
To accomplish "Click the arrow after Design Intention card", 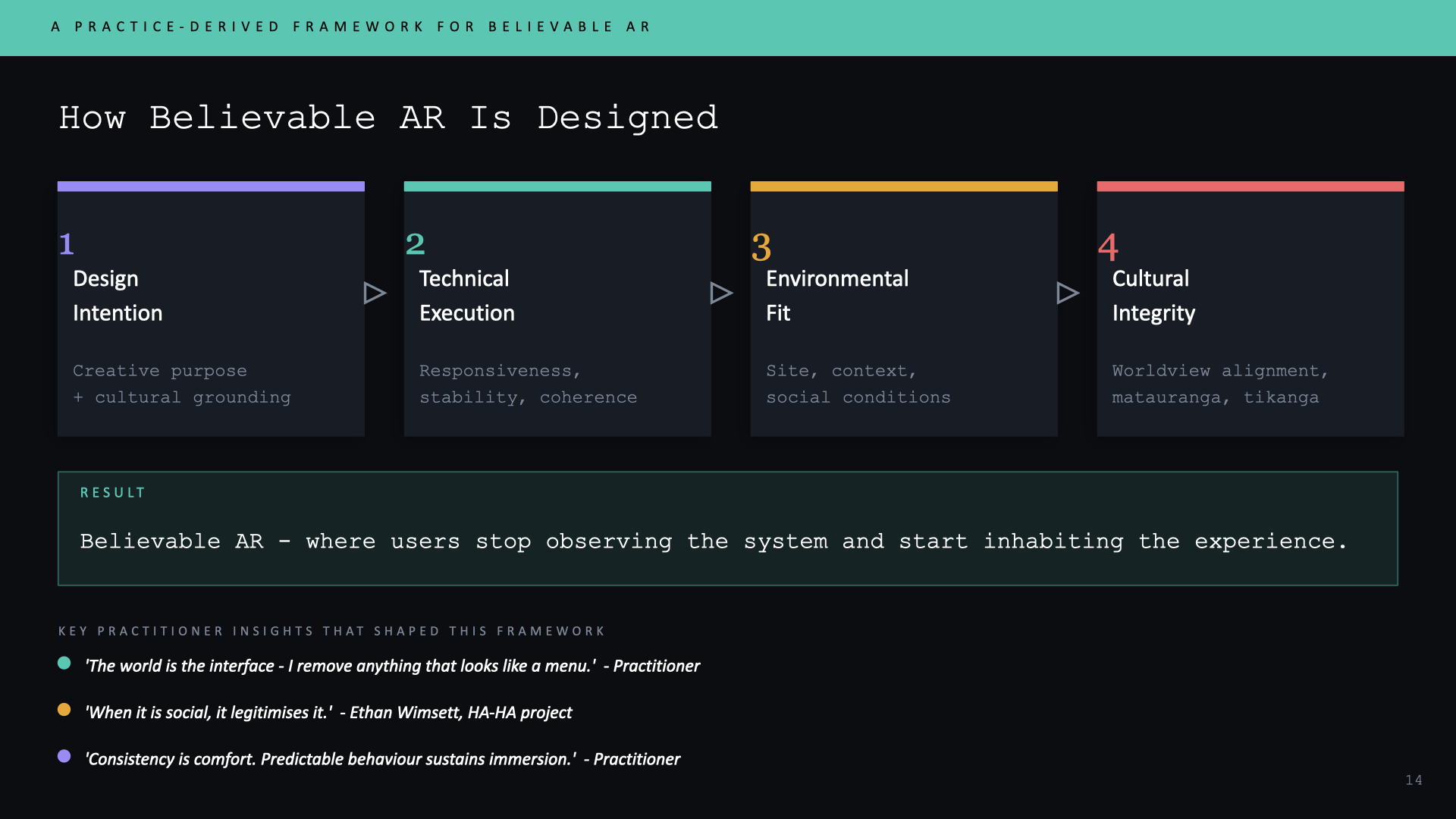I will tap(374, 293).
